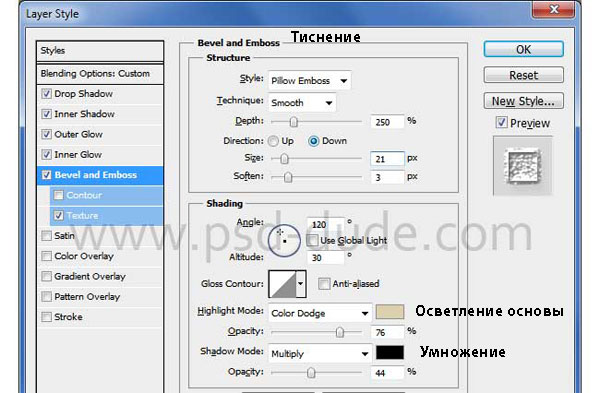Click the Size slider handle
The image size is (600, 393).
click(x=284, y=159)
